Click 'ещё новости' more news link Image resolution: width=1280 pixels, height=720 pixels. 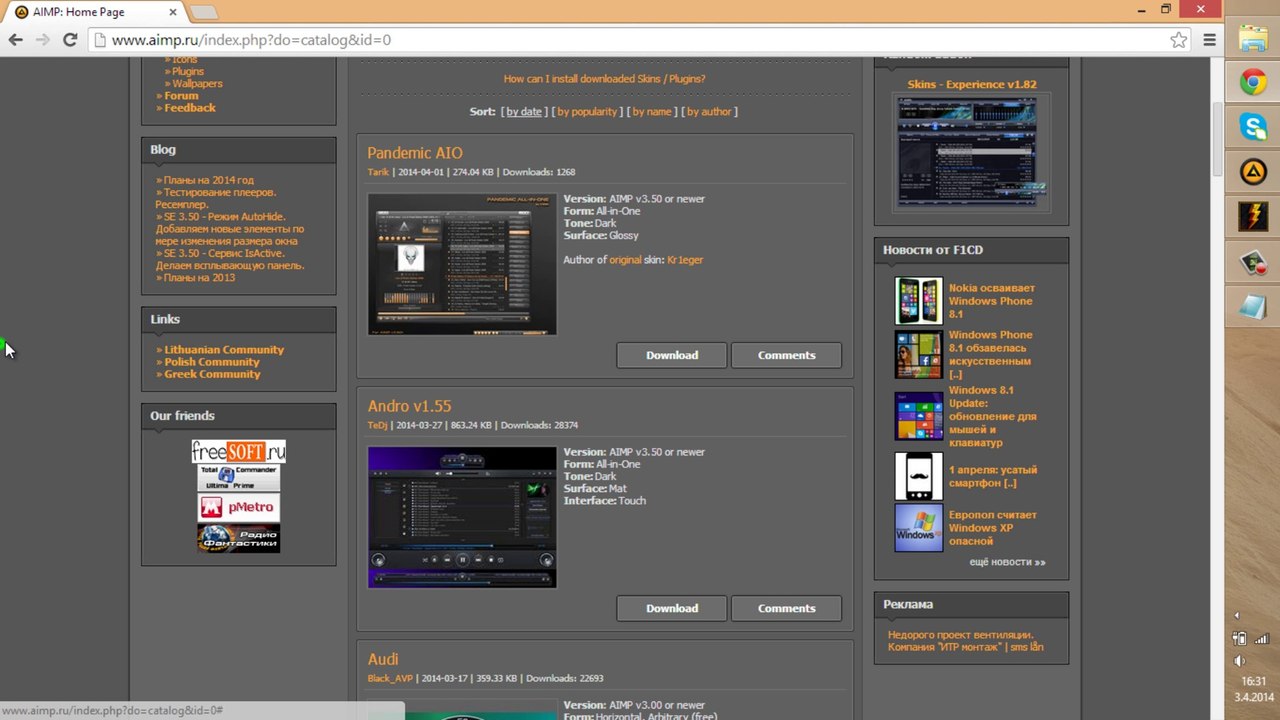coord(1007,562)
